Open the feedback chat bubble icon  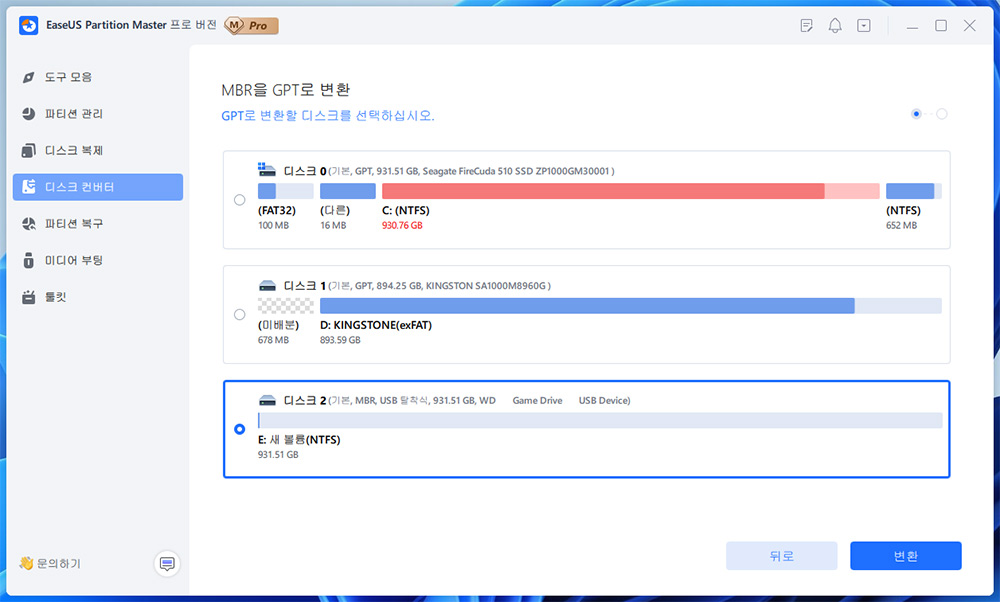[167, 564]
